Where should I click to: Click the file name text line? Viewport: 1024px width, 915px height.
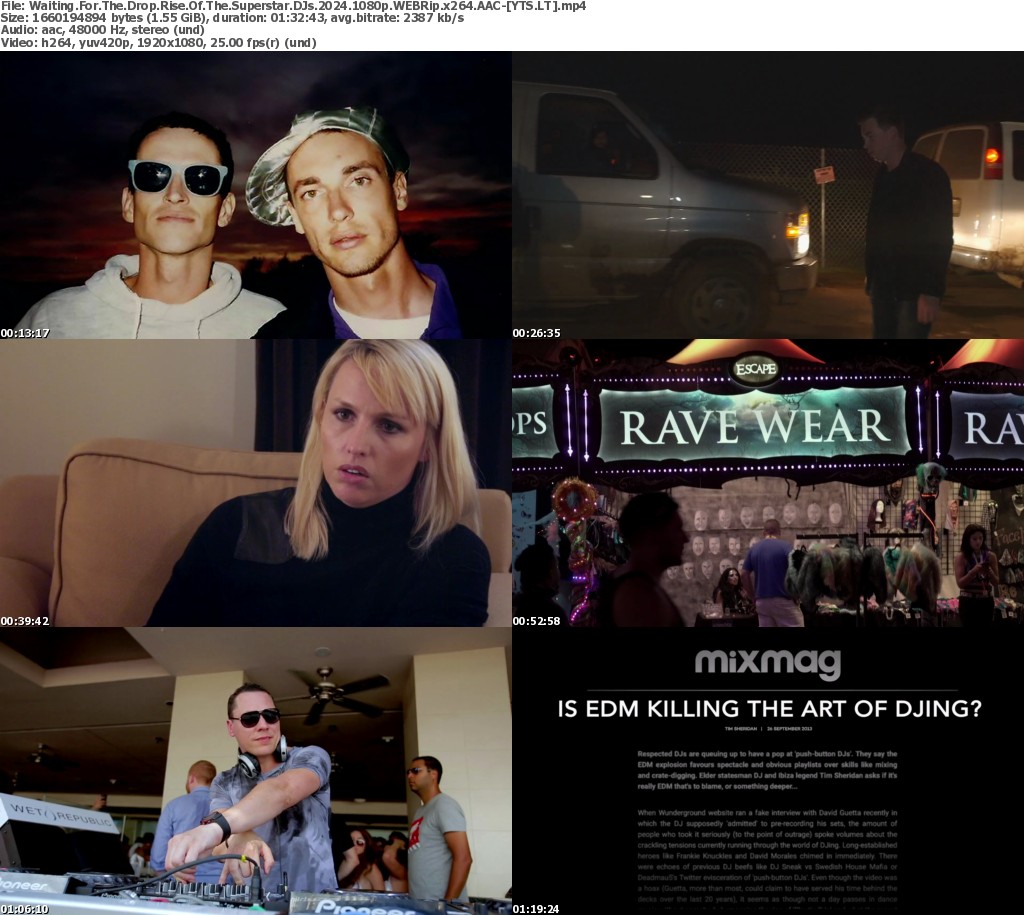(293, 6)
